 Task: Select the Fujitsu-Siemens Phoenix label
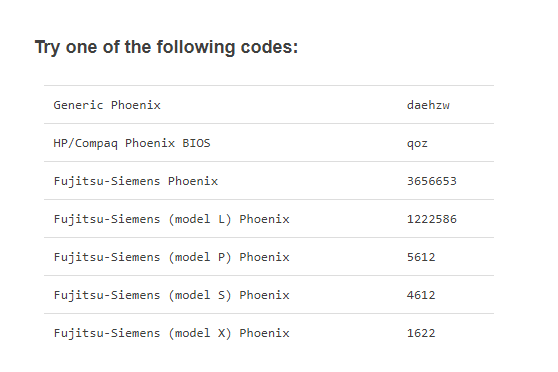(136, 181)
